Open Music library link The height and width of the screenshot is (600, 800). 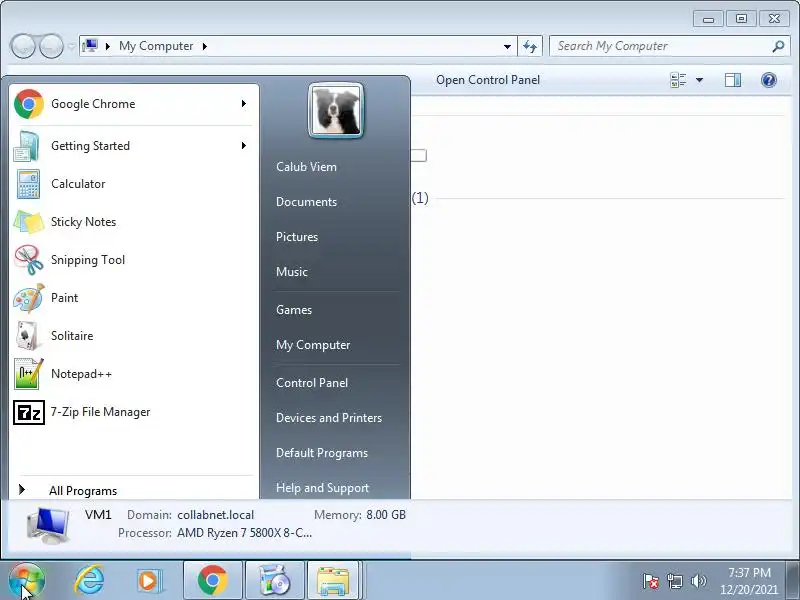(292, 272)
